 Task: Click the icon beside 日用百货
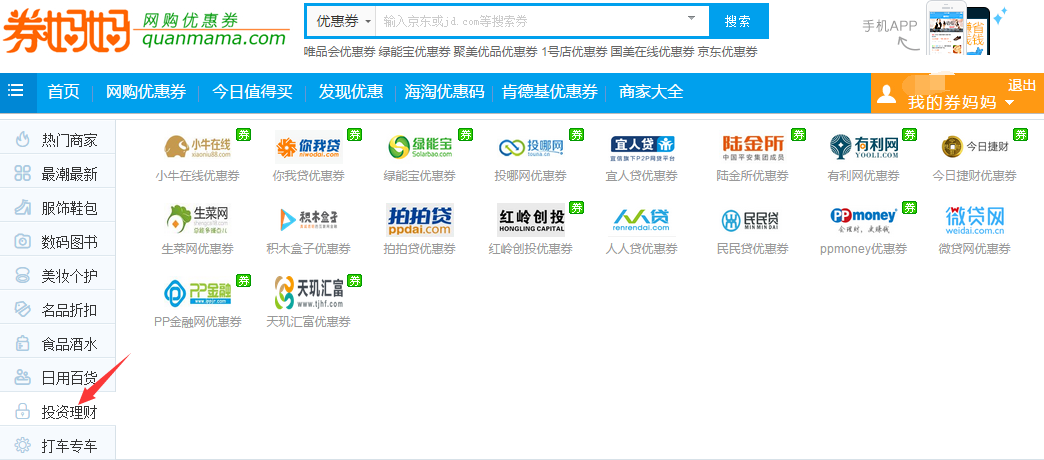point(23,377)
